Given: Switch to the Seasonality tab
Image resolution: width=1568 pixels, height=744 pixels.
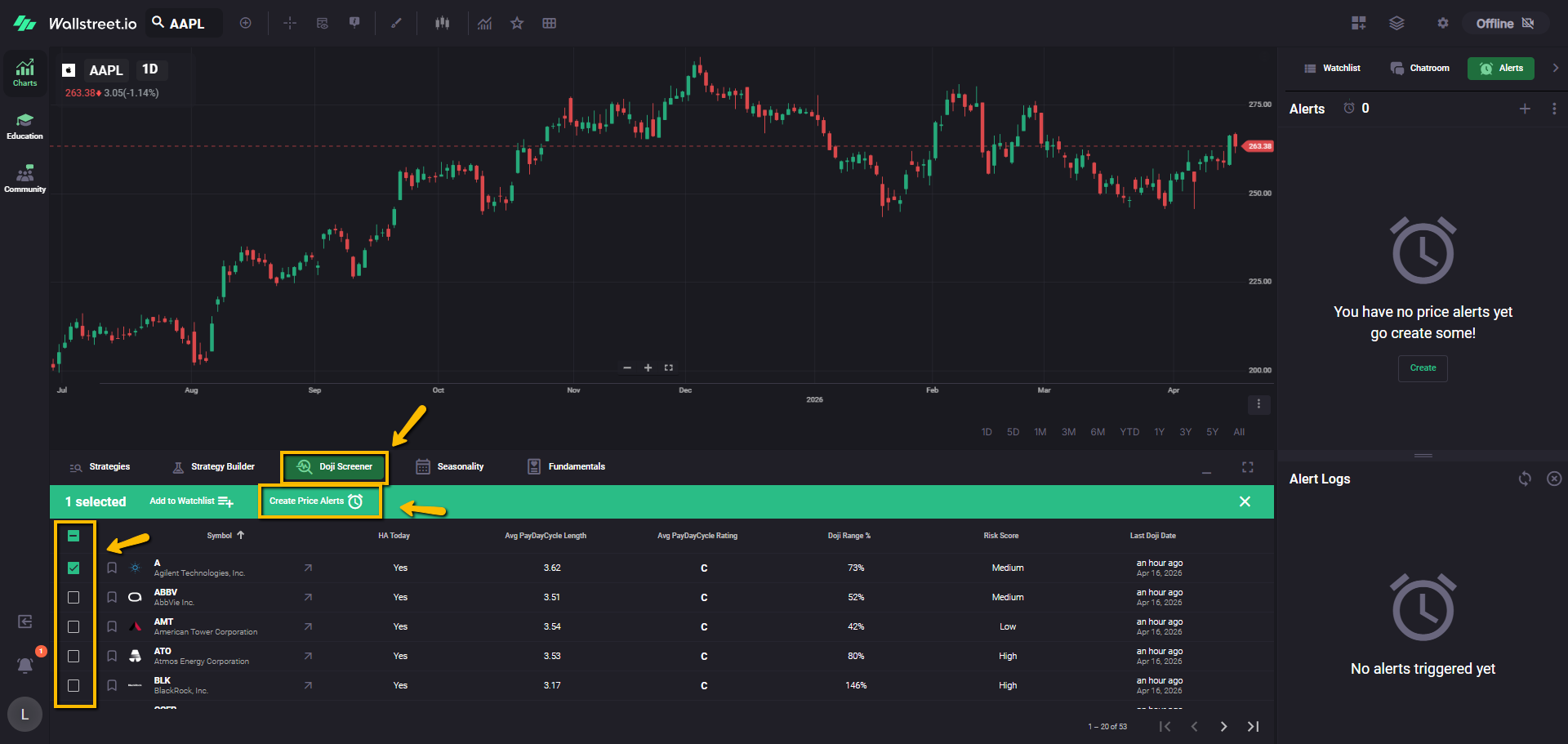Looking at the screenshot, I should pyautogui.click(x=450, y=466).
